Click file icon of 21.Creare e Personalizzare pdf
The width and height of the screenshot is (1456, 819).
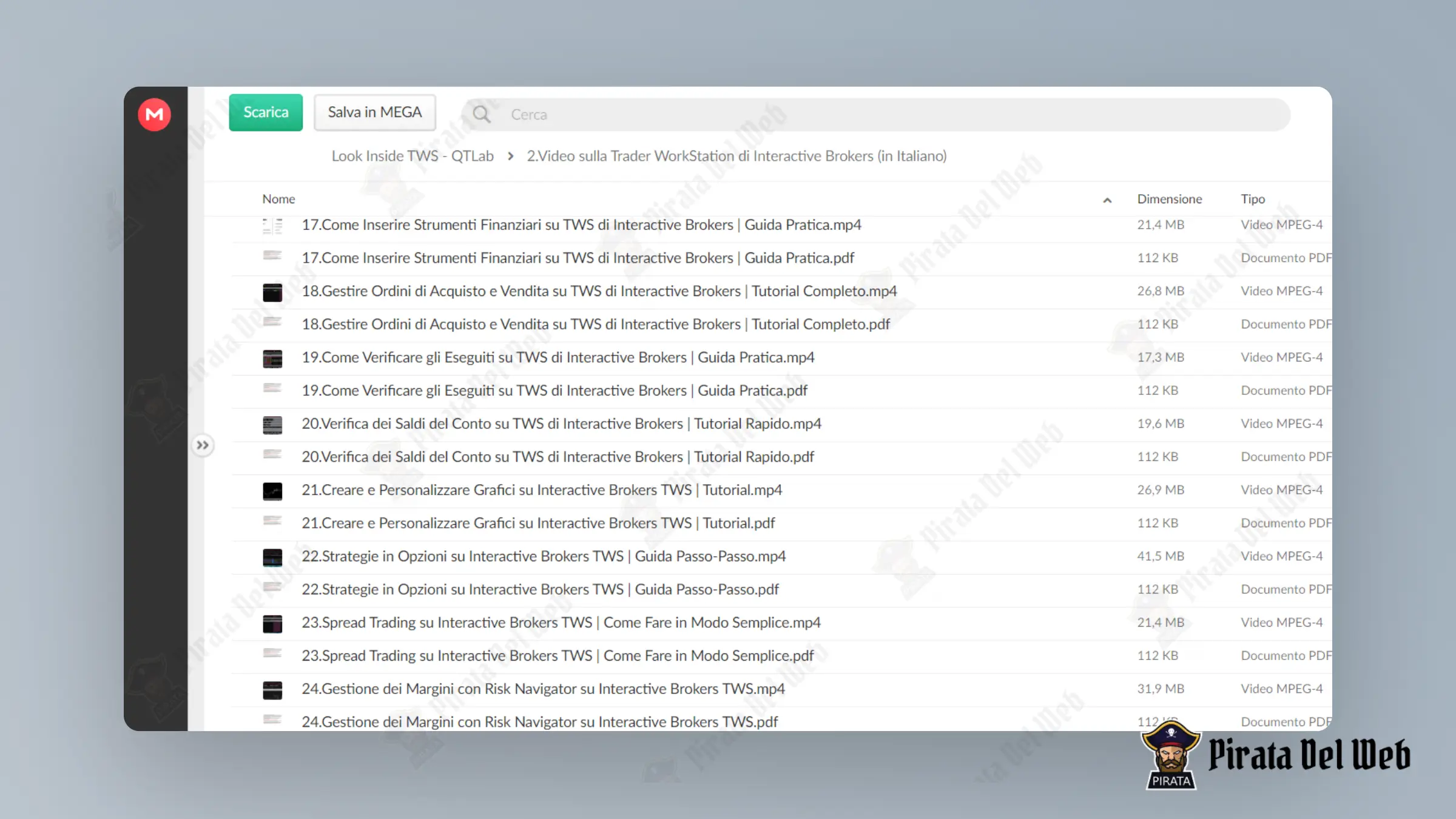[x=272, y=521]
